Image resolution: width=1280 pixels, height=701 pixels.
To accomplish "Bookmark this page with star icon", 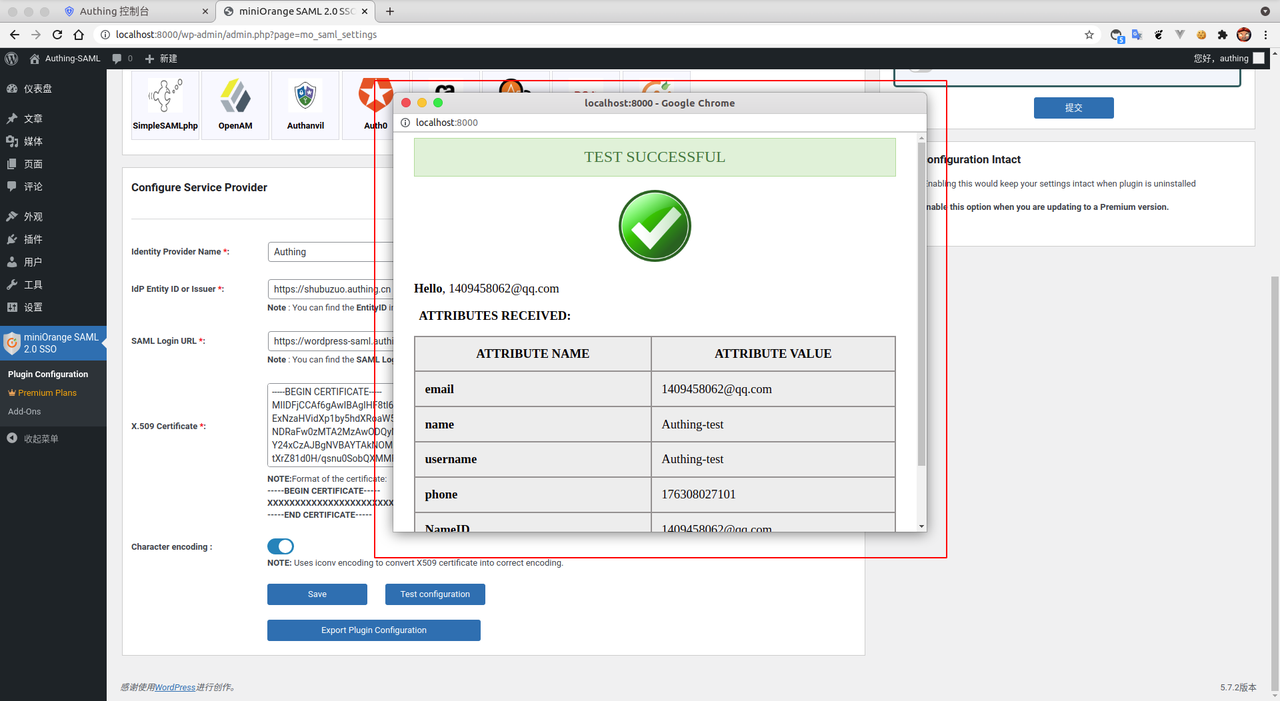I will coord(1089,34).
